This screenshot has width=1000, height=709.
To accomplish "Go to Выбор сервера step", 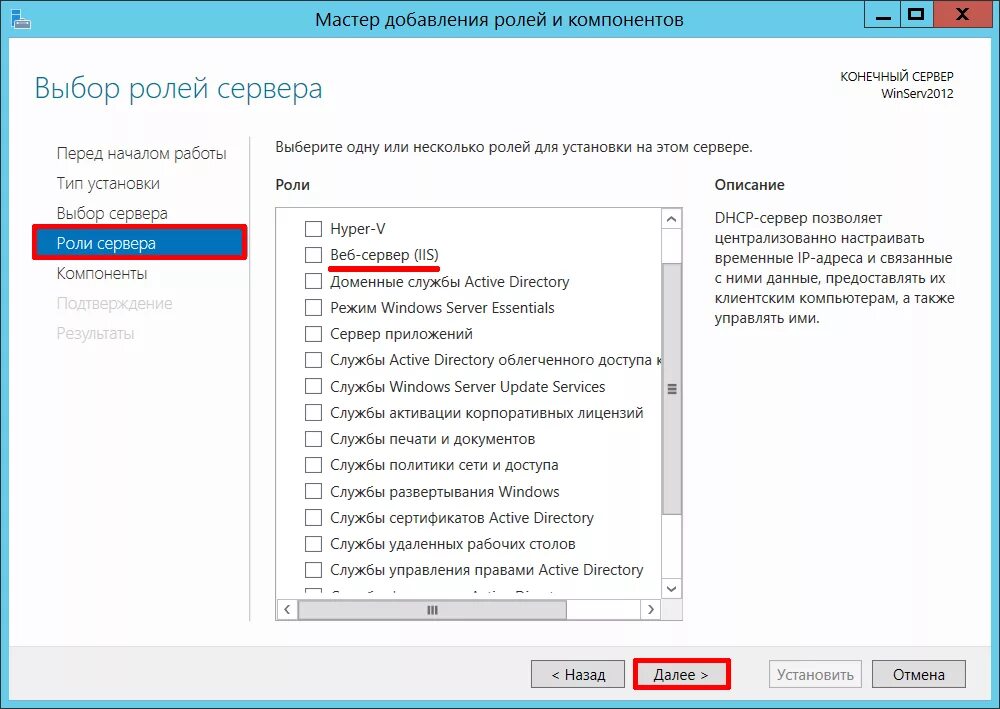I will [112, 214].
